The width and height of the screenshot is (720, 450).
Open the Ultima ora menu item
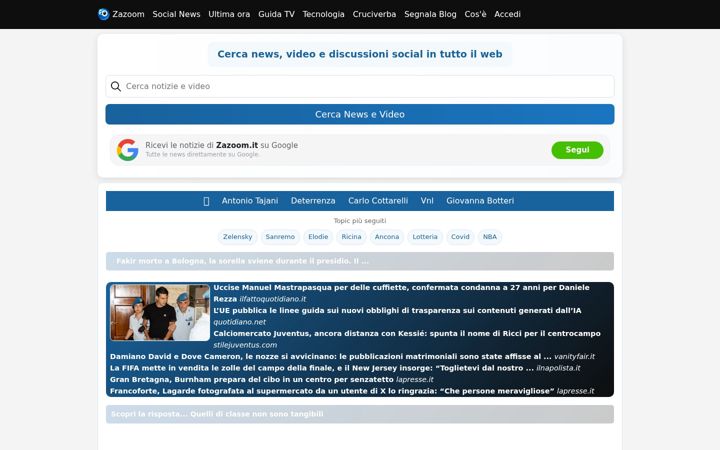[229, 14]
